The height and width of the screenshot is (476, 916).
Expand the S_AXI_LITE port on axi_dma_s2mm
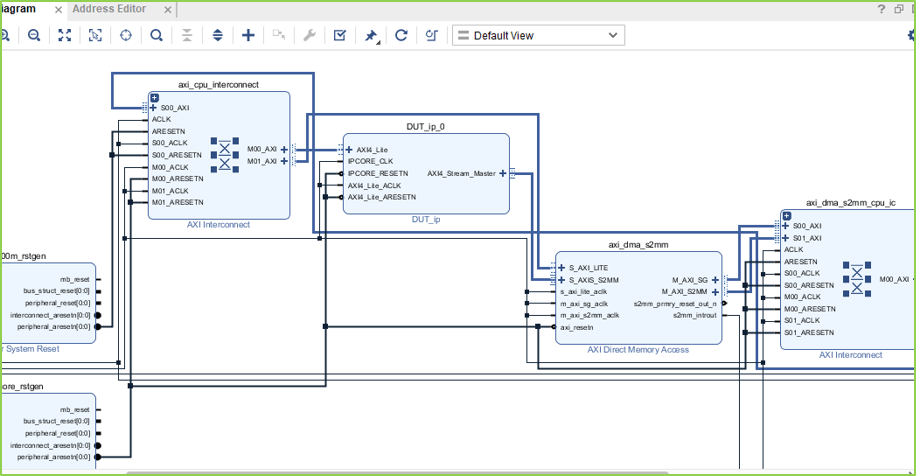(561, 268)
